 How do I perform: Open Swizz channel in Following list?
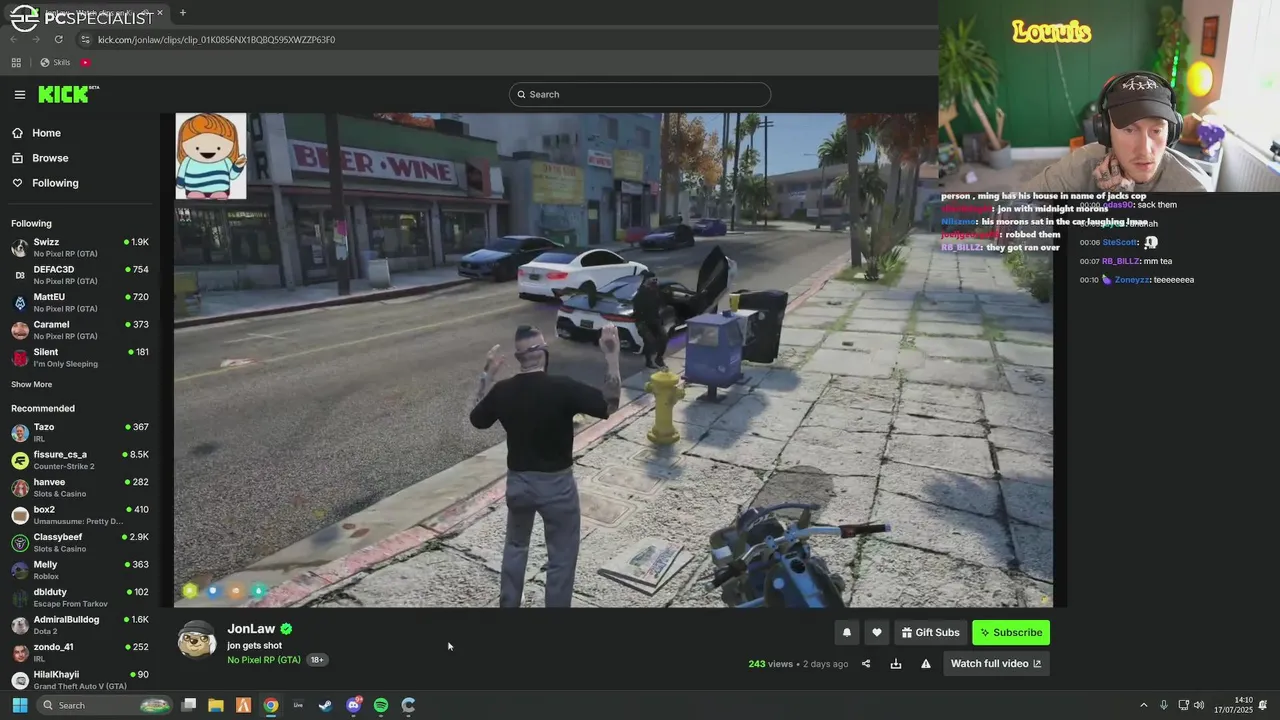pyautogui.click(x=80, y=248)
